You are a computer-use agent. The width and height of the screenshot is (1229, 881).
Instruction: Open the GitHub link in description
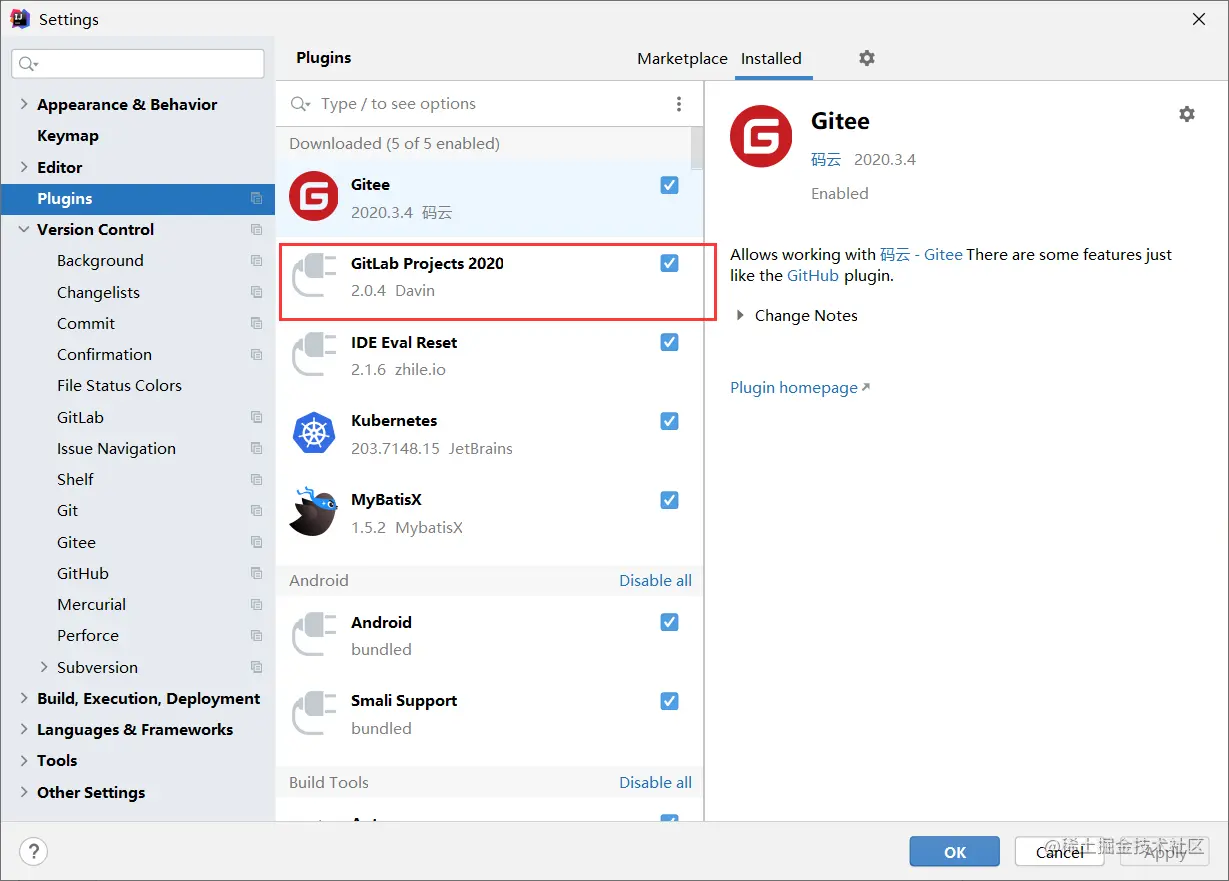(x=813, y=275)
